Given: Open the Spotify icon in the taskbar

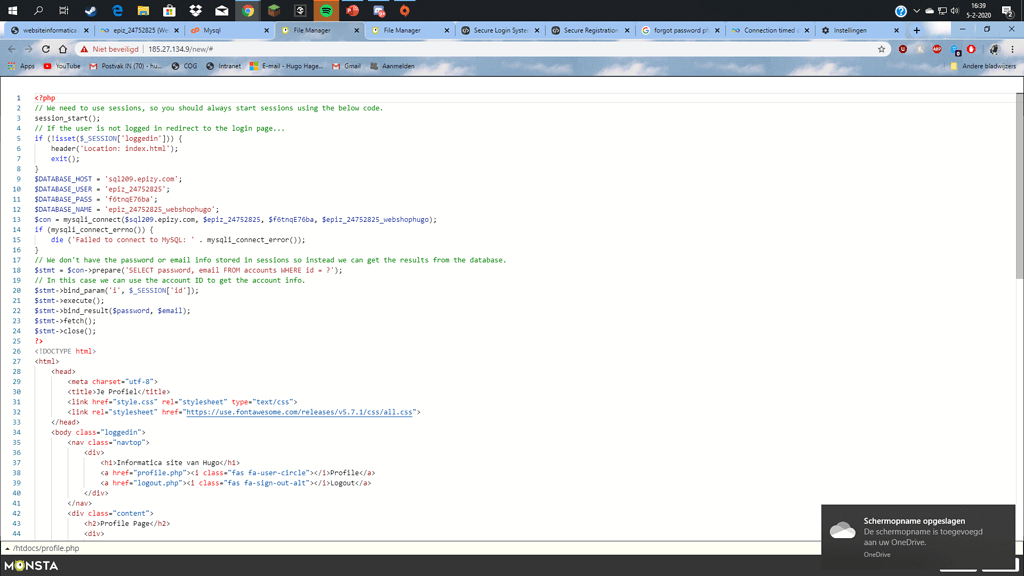Looking at the screenshot, I should click(x=326, y=11).
